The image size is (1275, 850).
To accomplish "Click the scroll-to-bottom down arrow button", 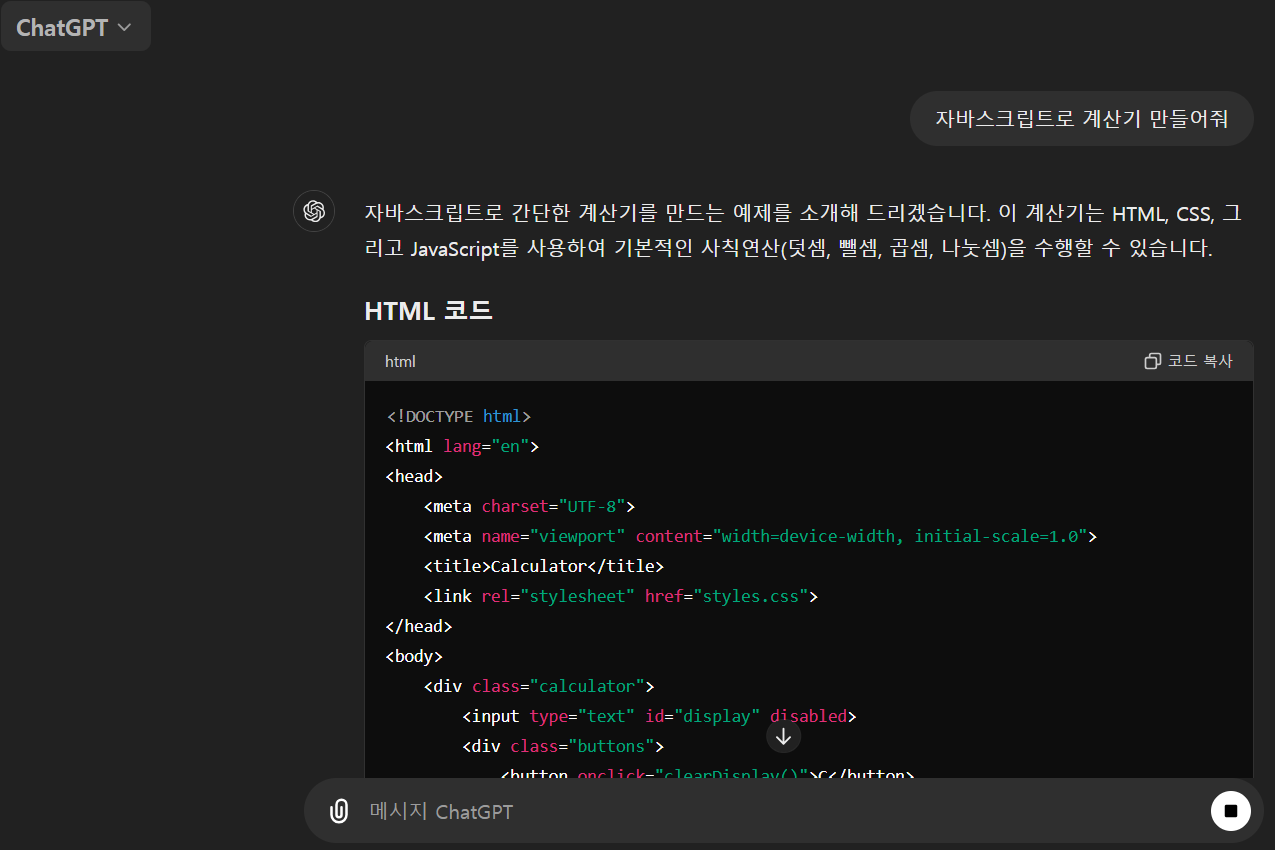I will tap(784, 737).
